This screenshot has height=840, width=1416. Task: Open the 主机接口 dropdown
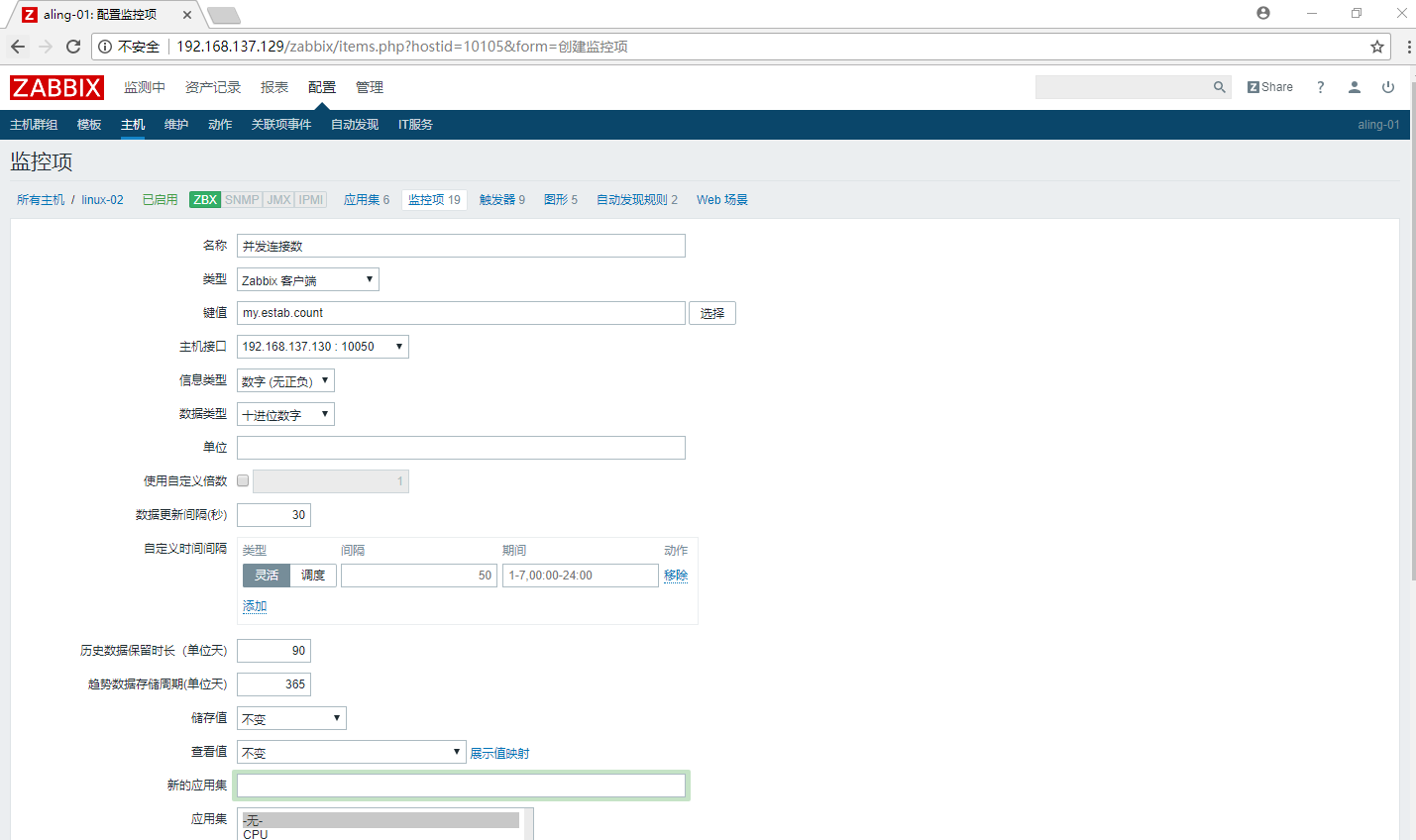[323, 347]
